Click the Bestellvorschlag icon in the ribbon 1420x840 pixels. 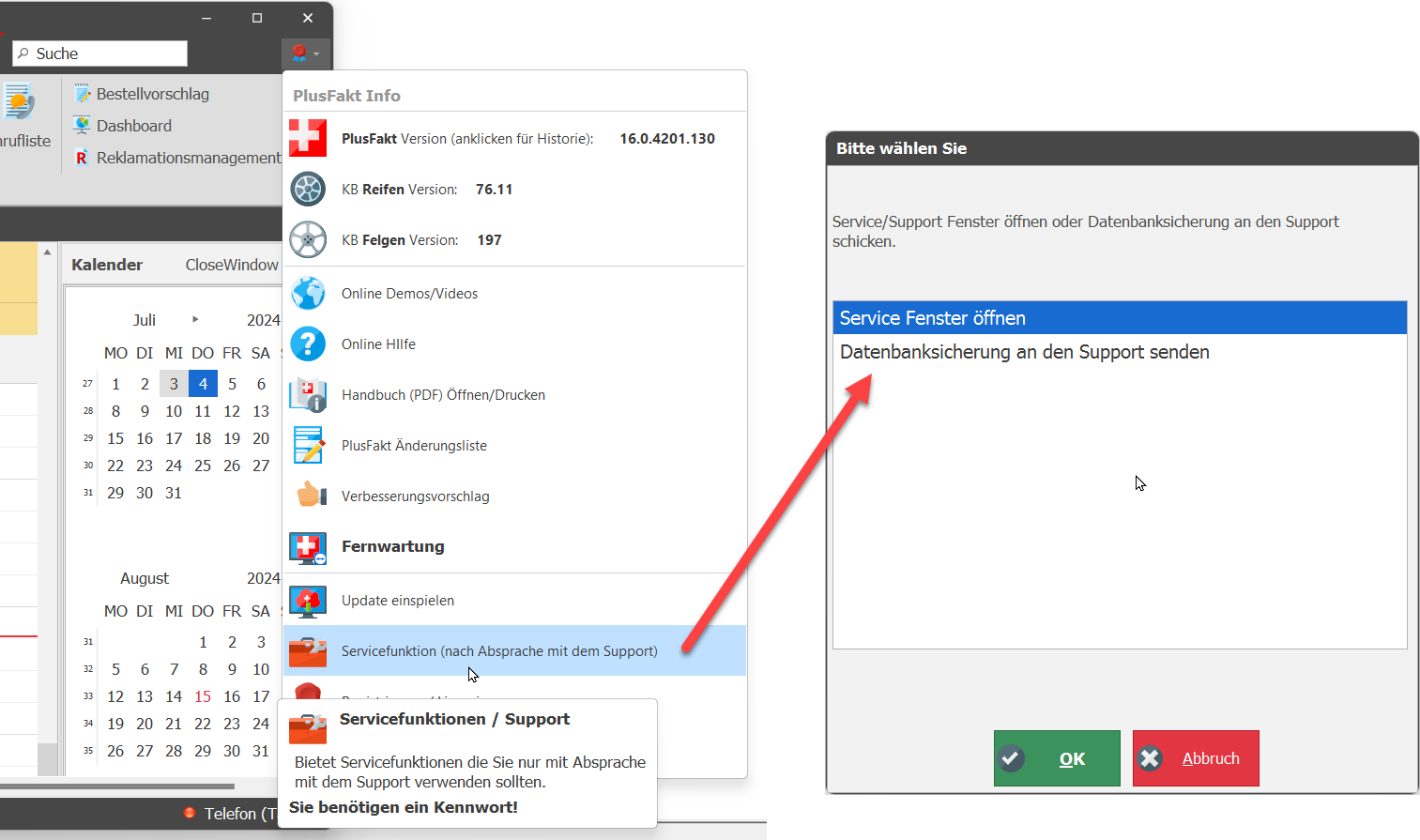pos(83,94)
